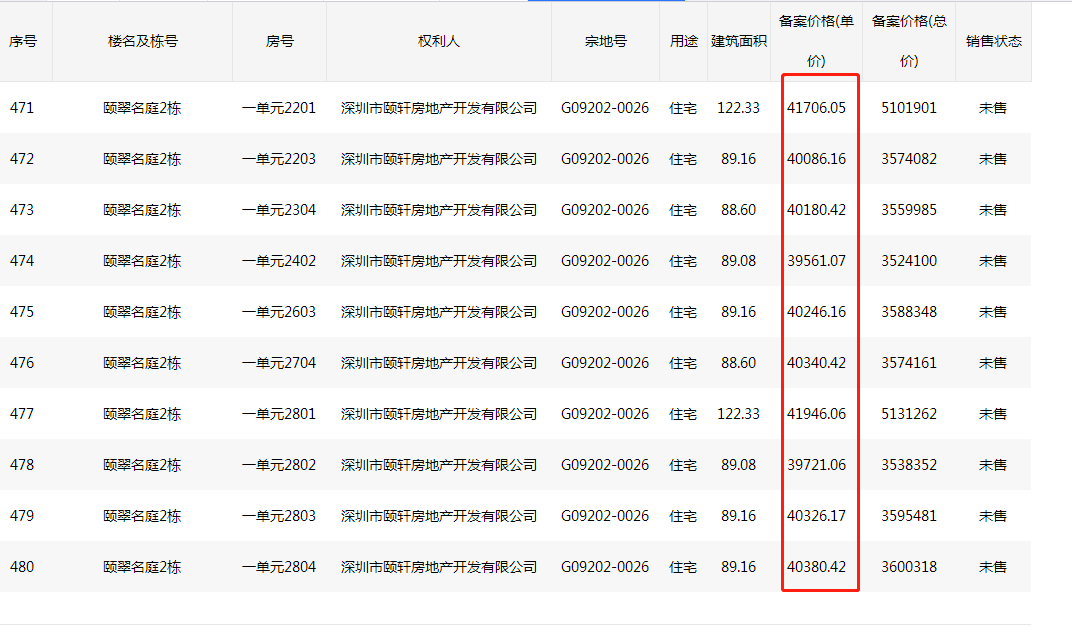Click unit price 40086.16
Viewport: 1072px width, 627px height.
816,159
